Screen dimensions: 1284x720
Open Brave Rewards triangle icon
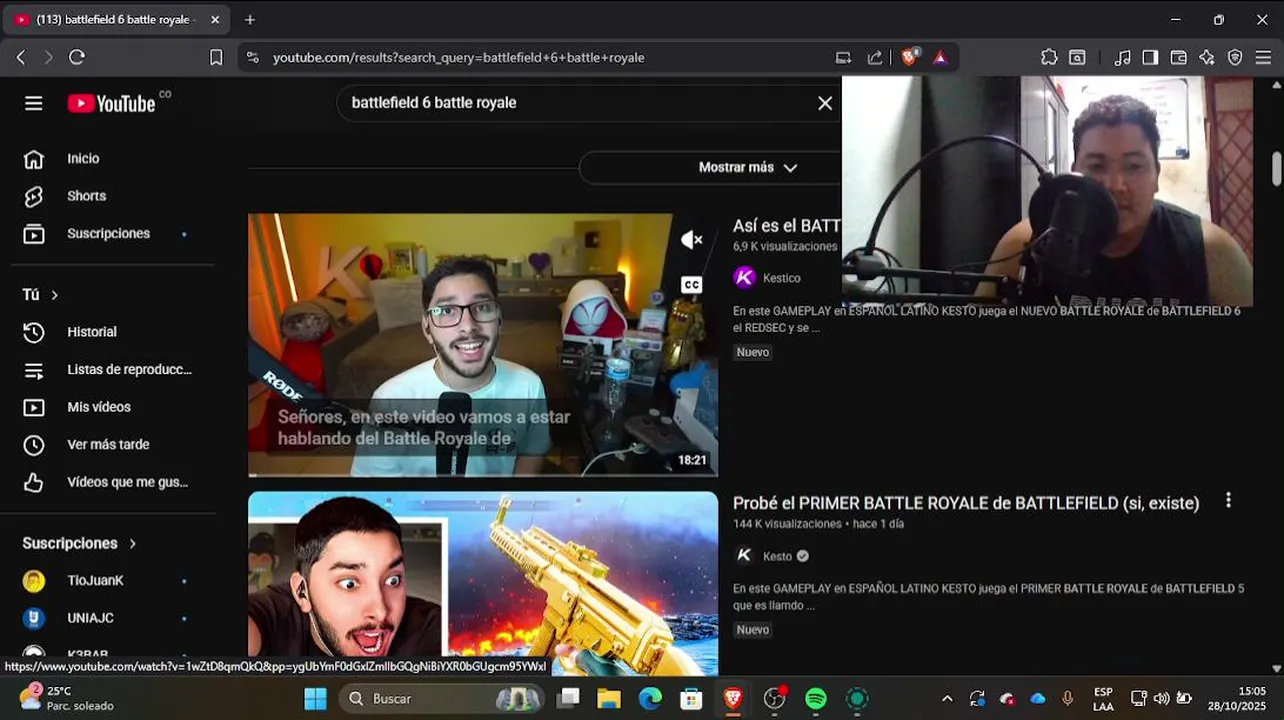(x=940, y=57)
